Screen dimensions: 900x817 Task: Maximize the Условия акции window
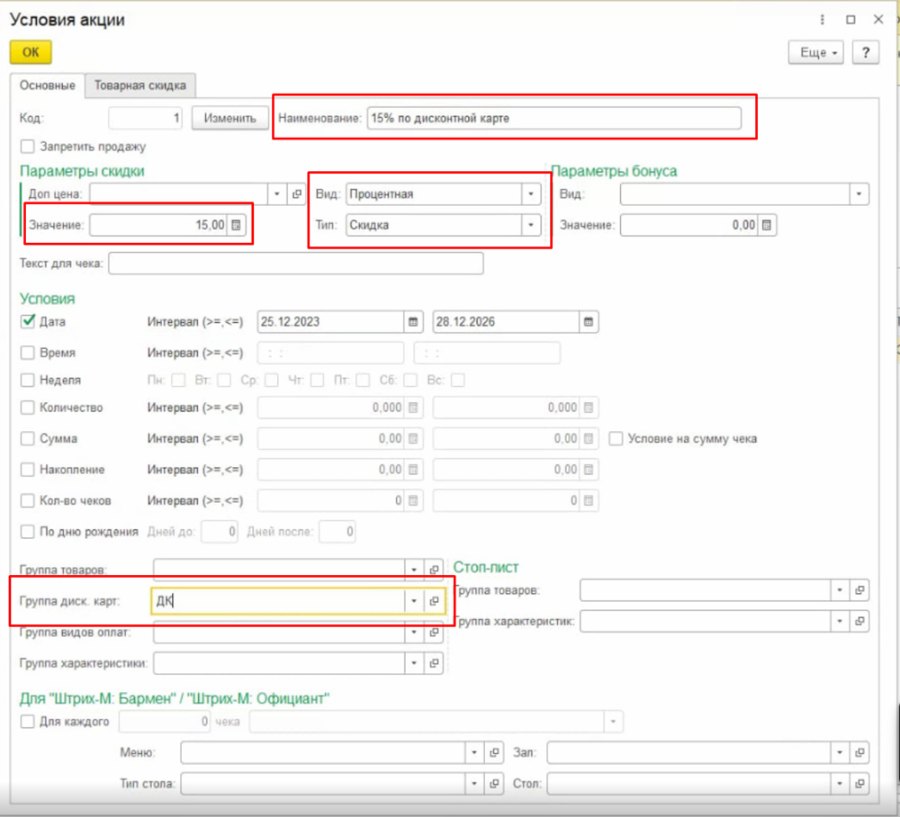851,20
